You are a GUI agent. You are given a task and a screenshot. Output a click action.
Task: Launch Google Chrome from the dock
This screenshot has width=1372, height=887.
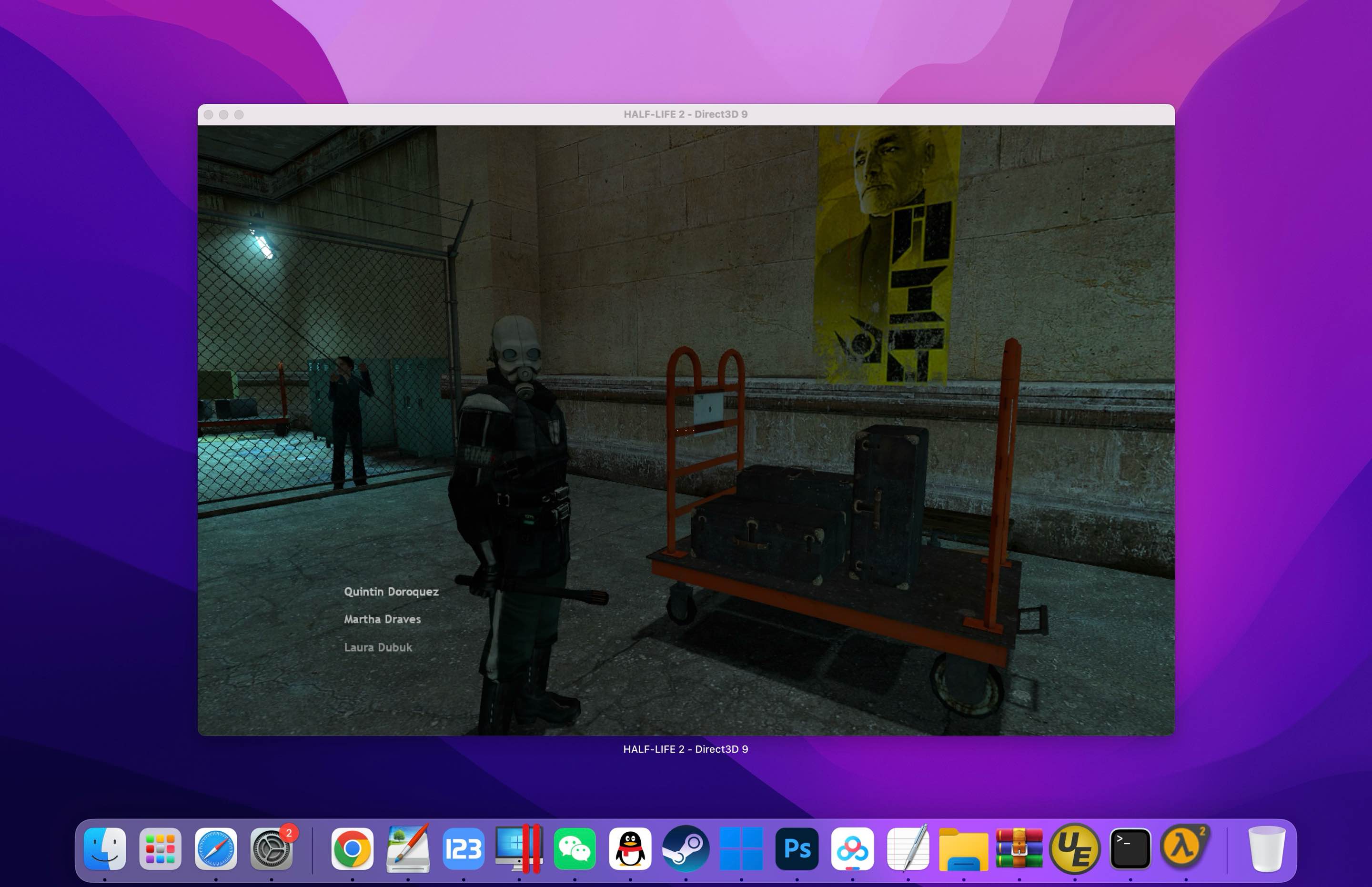click(353, 848)
